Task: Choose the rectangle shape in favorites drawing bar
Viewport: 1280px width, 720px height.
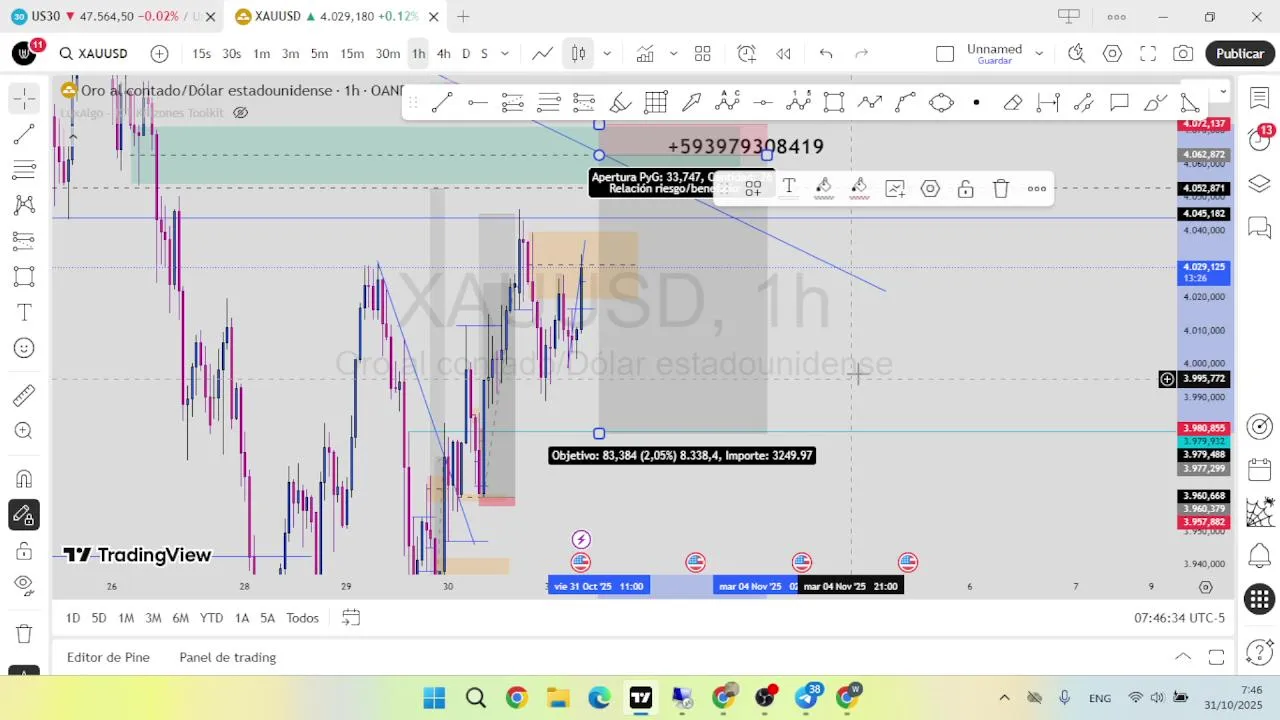Action: (x=834, y=102)
